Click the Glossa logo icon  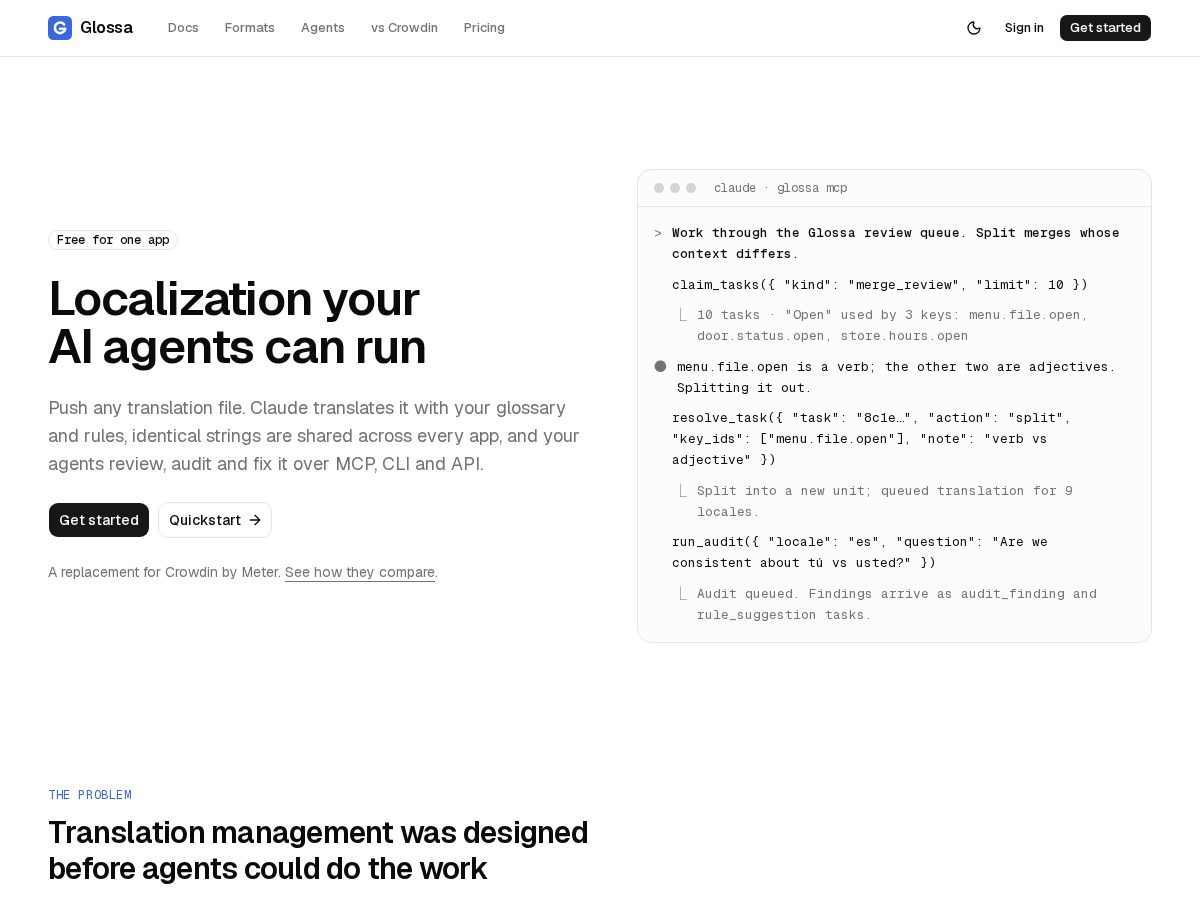click(x=60, y=28)
